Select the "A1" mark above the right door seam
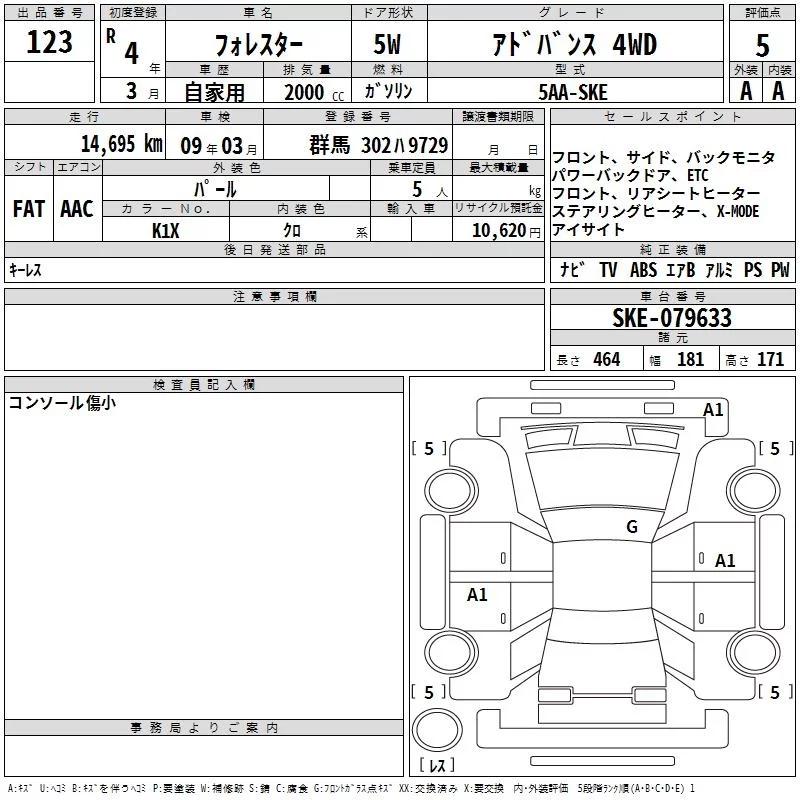This screenshot has width=800, height=800. click(x=725, y=561)
